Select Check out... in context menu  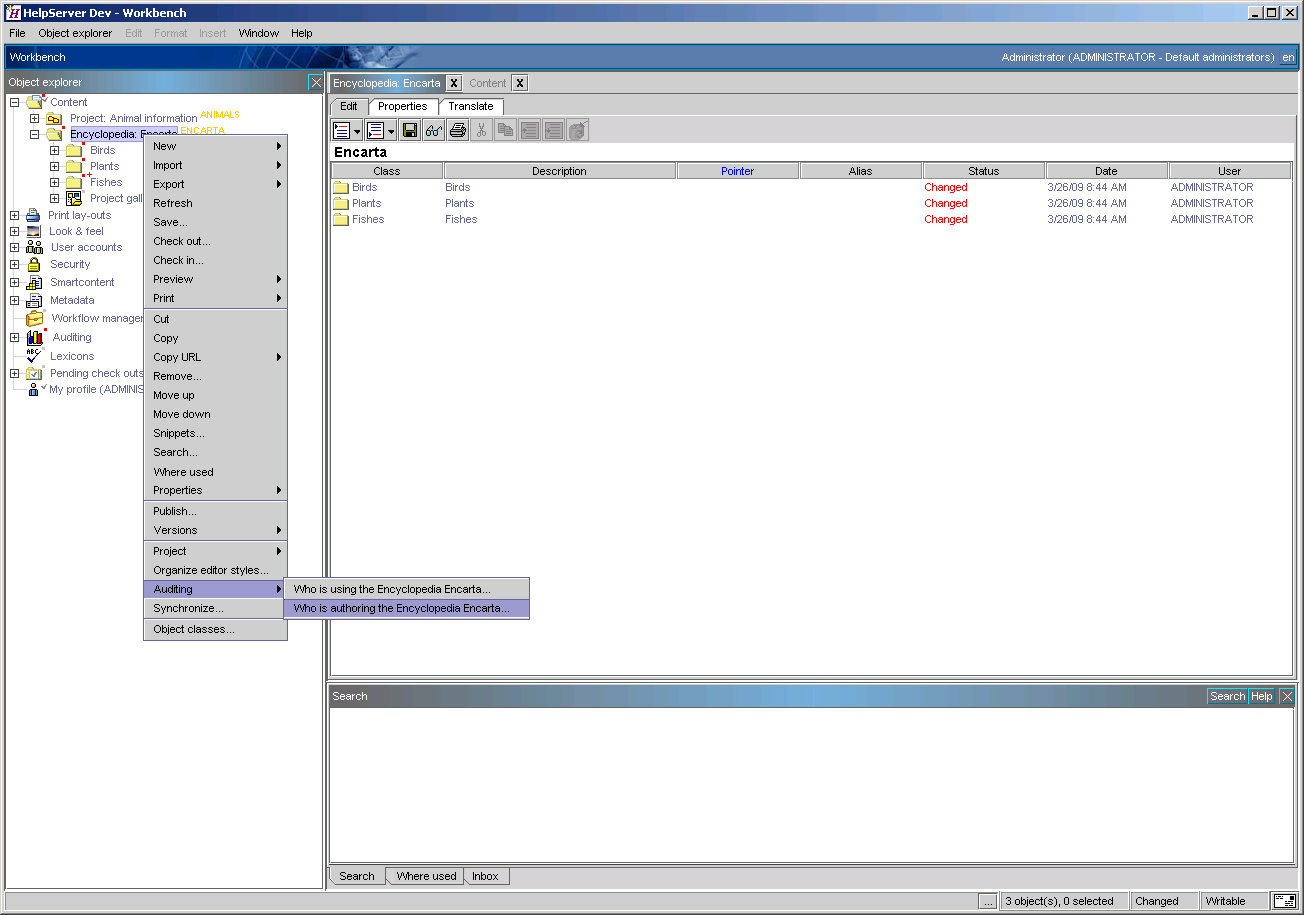pyautogui.click(x=215, y=241)
